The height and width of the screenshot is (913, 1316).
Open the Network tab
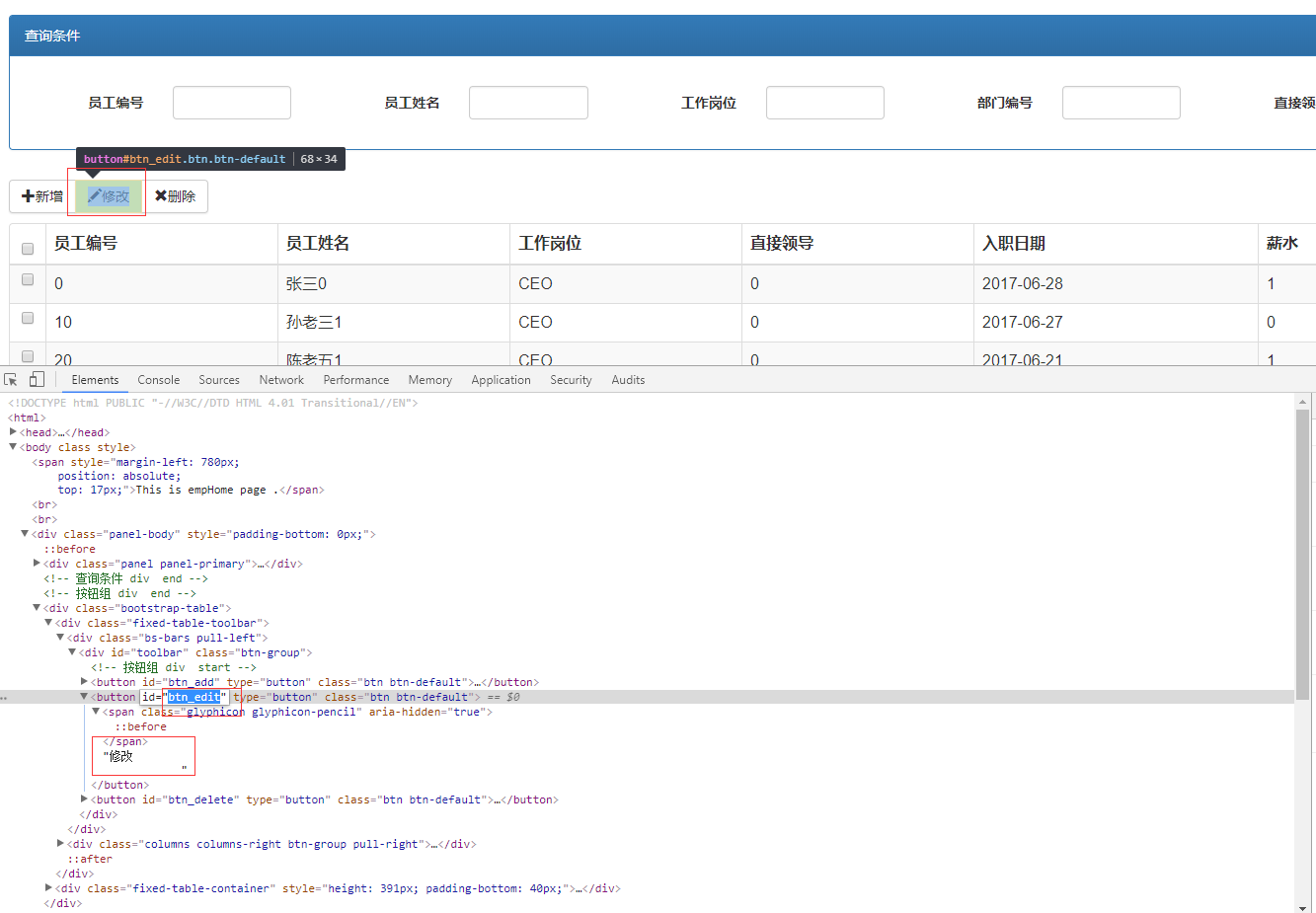click(x=281, y=380)
